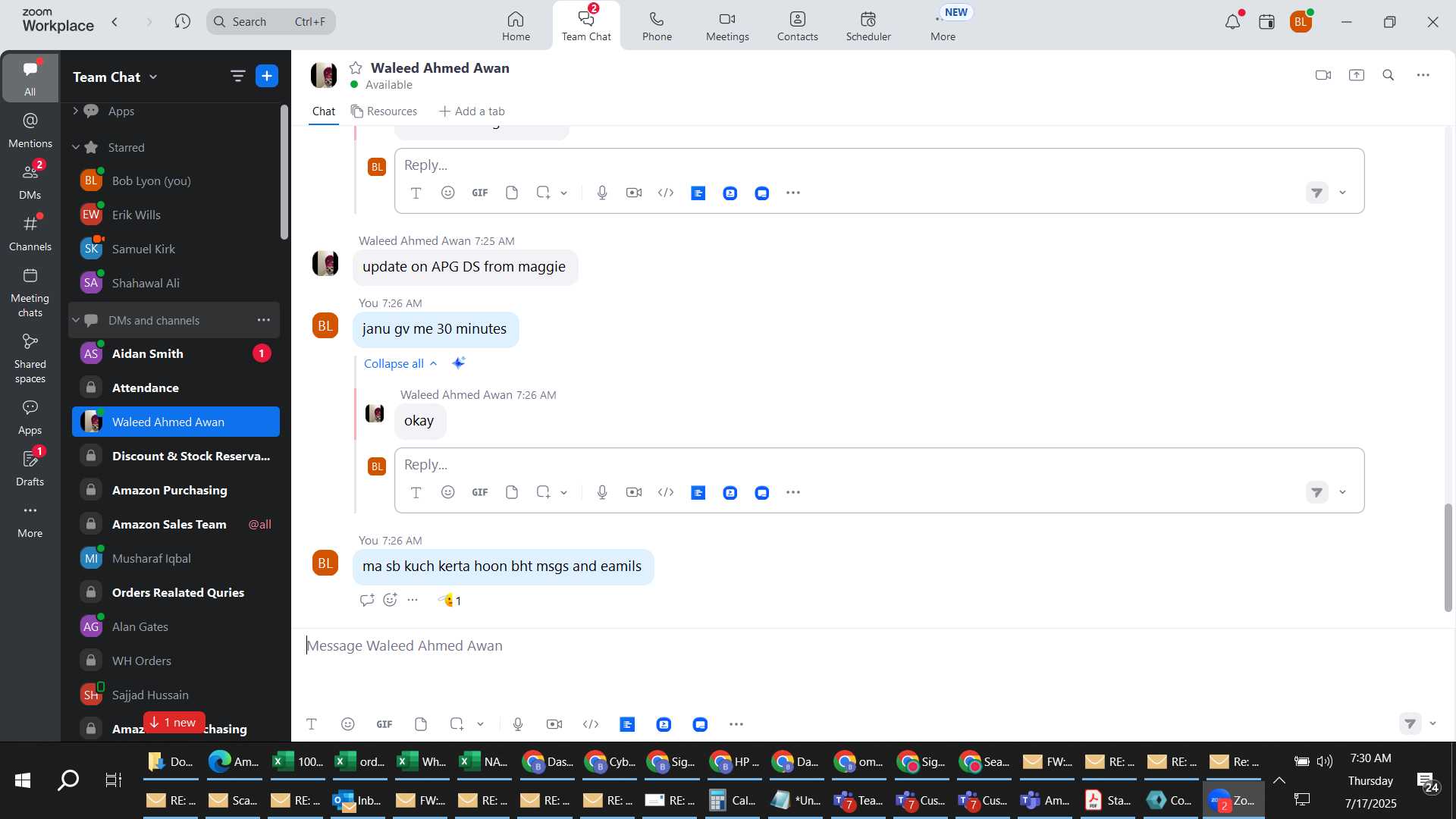Screen dimensions: 1456x819
Task: Open the Mentions section in sidebar
Action: coord(30,130)
